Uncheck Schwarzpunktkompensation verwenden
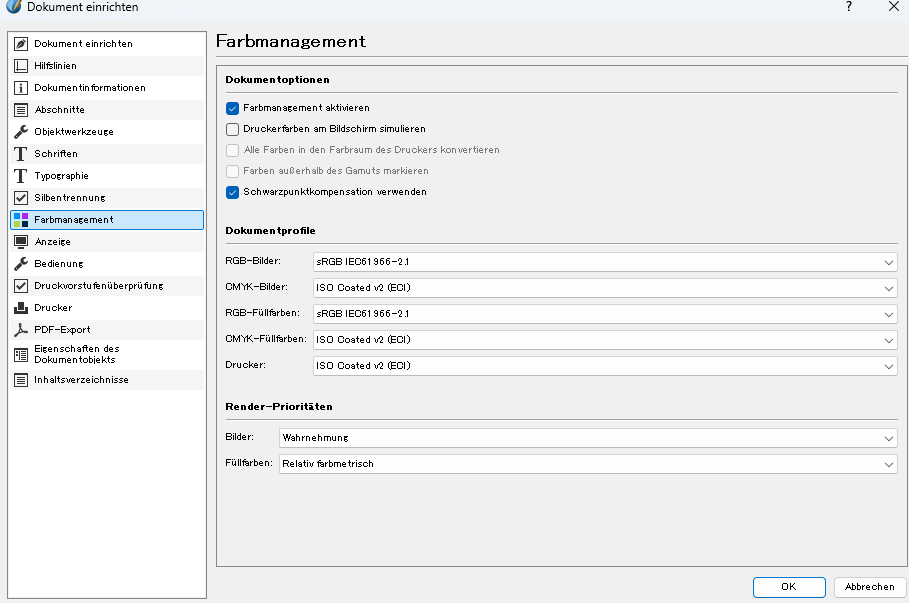This screenshot has height=603, width=909. pos(233,192)
